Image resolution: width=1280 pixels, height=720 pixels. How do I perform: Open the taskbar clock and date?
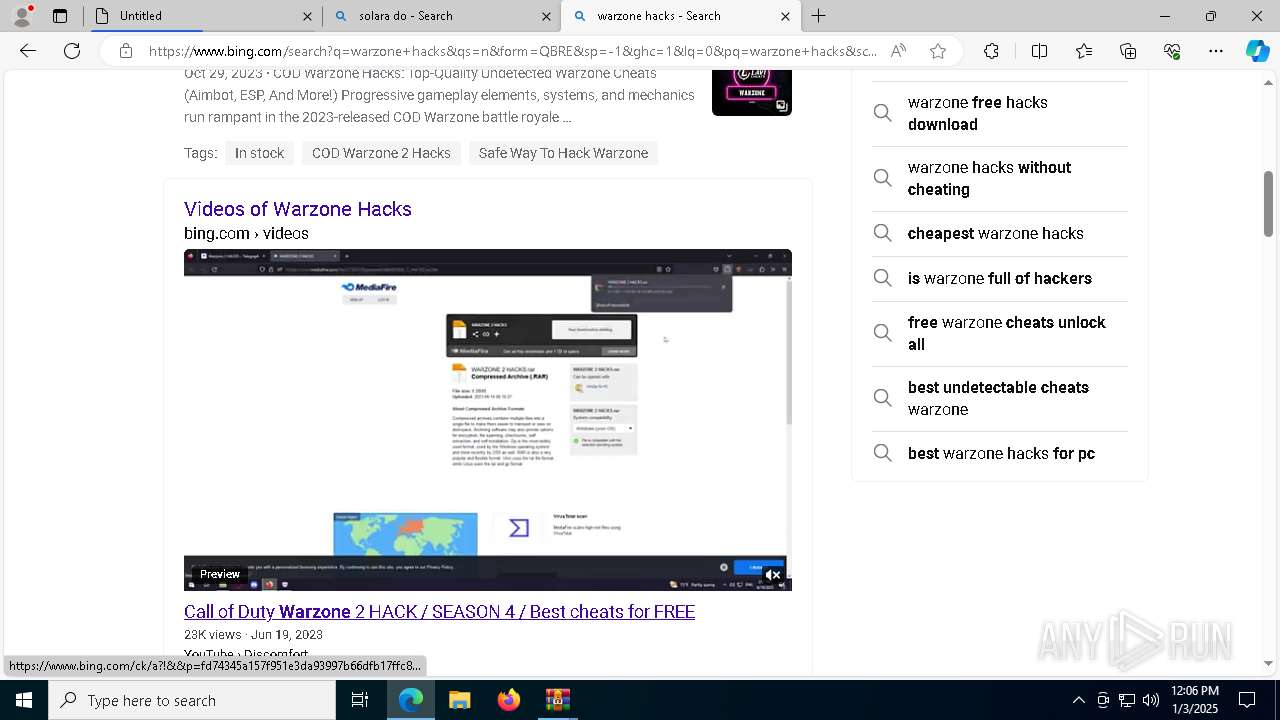(1194, 700)
